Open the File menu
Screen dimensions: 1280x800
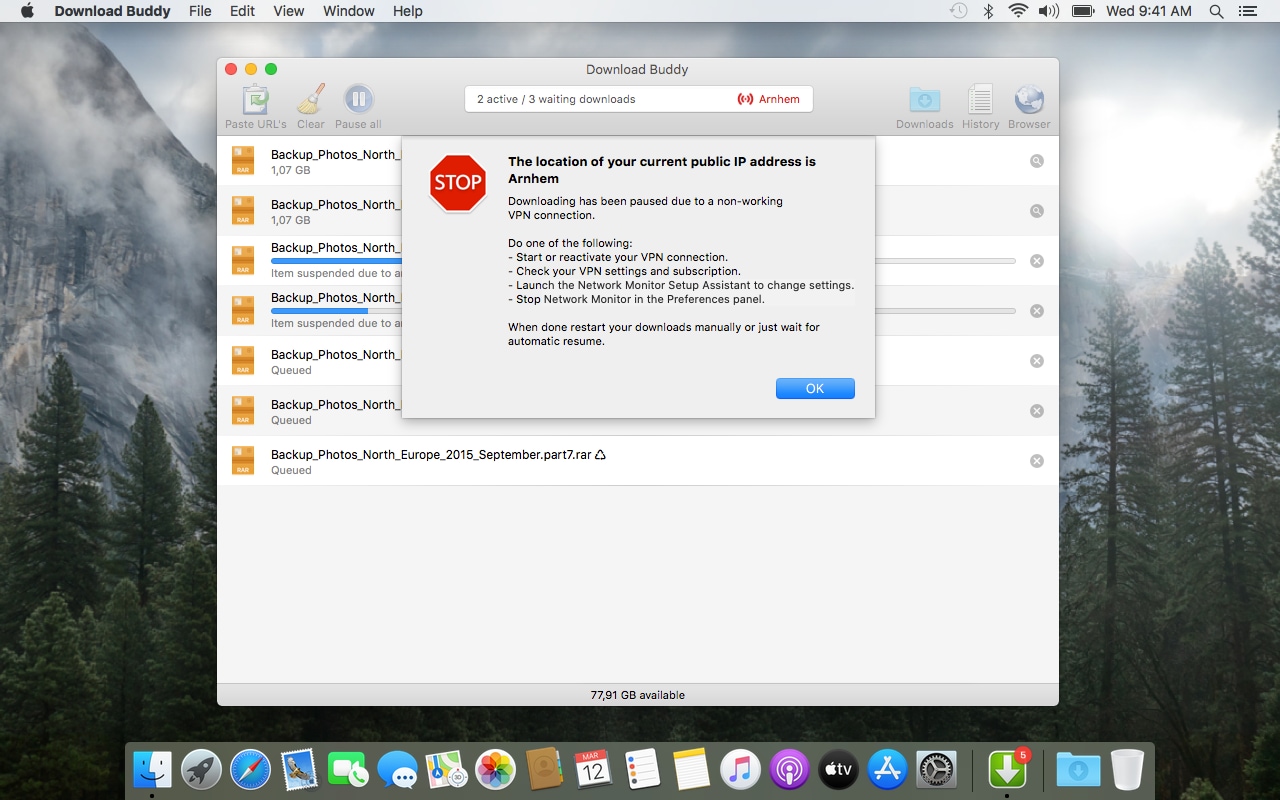click(200, 11)
